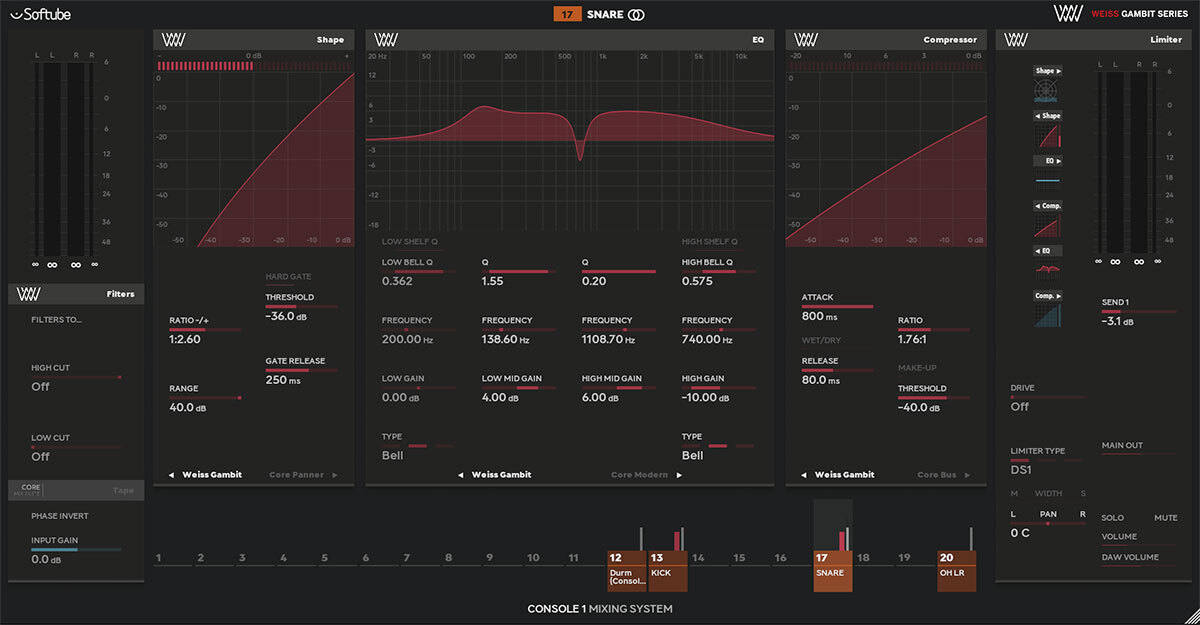
Task: Click the Weiss logo in the Filters header
Action: click(x=29, y=294)
